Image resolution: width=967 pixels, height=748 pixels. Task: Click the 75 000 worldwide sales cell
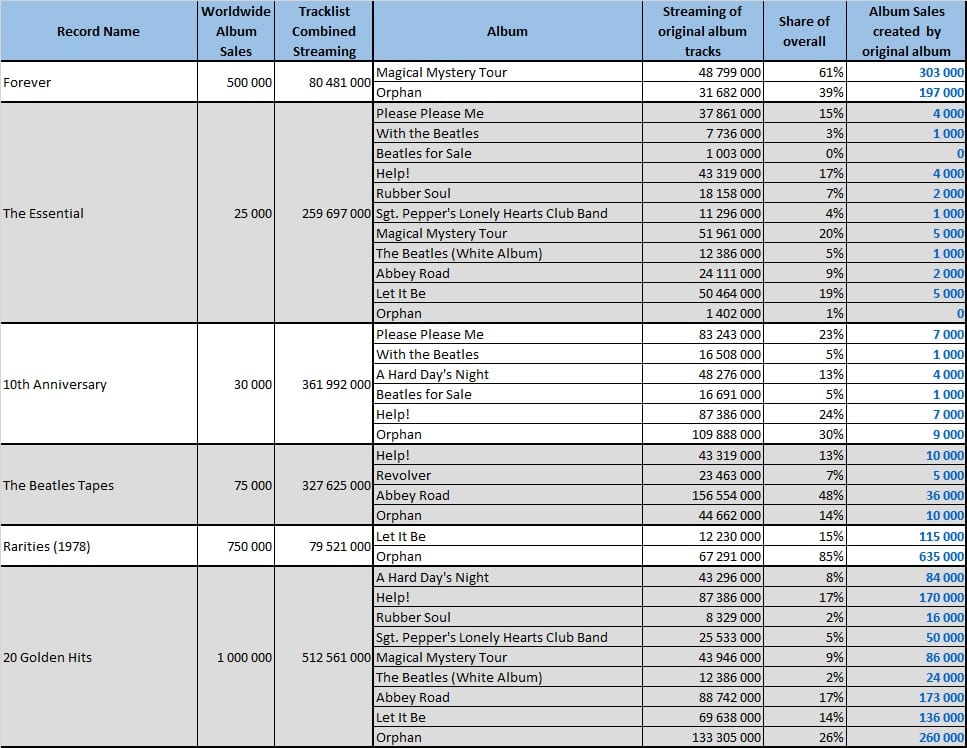point(236,485)
